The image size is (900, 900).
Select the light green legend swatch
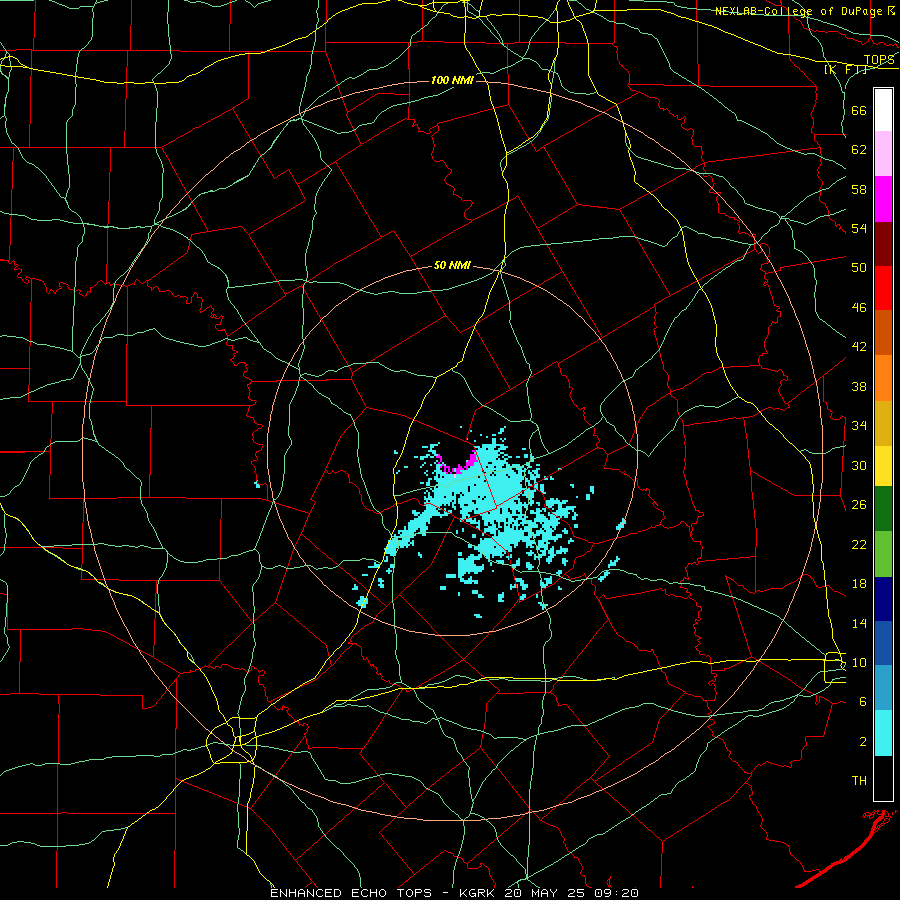(883, 554)
